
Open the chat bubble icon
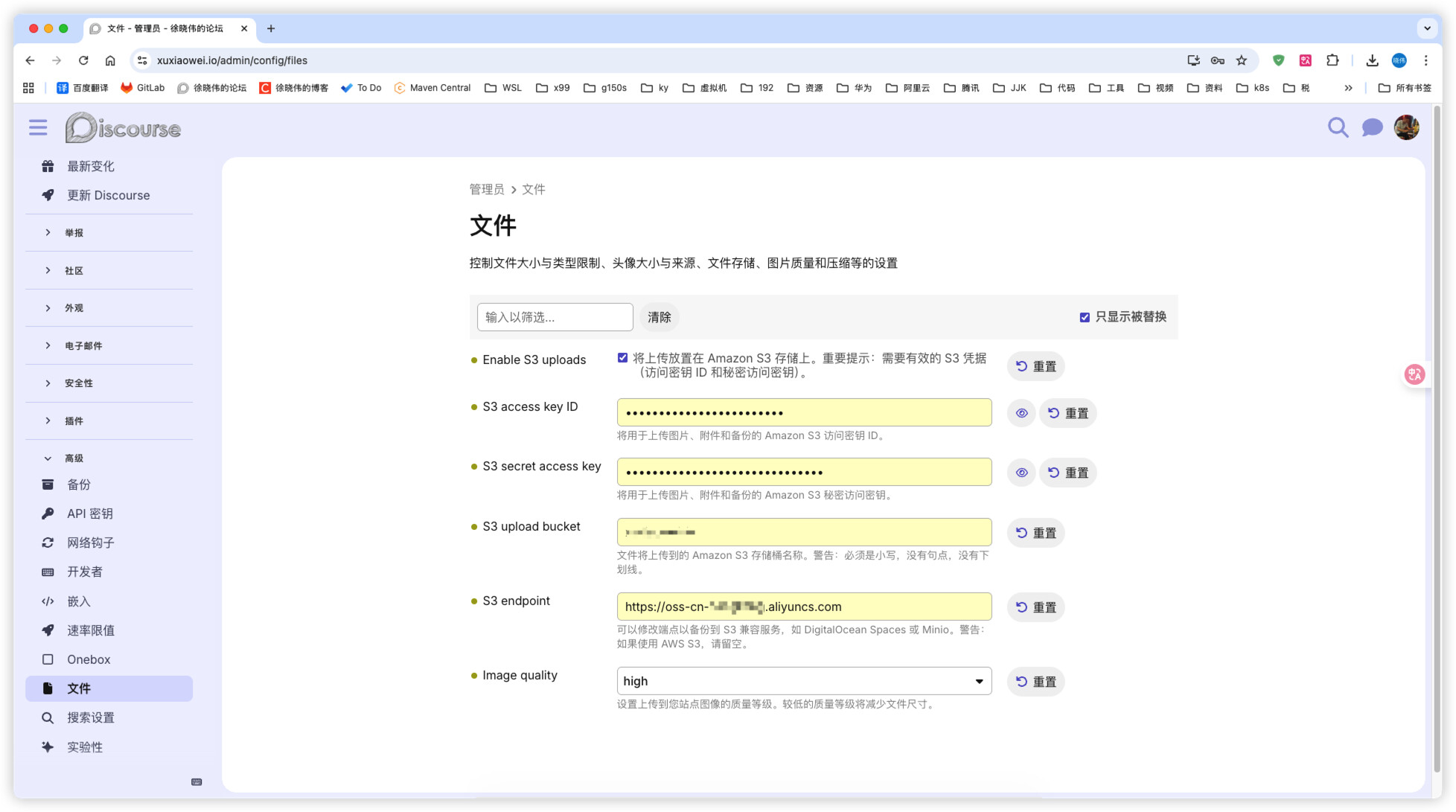point(1372,128)
